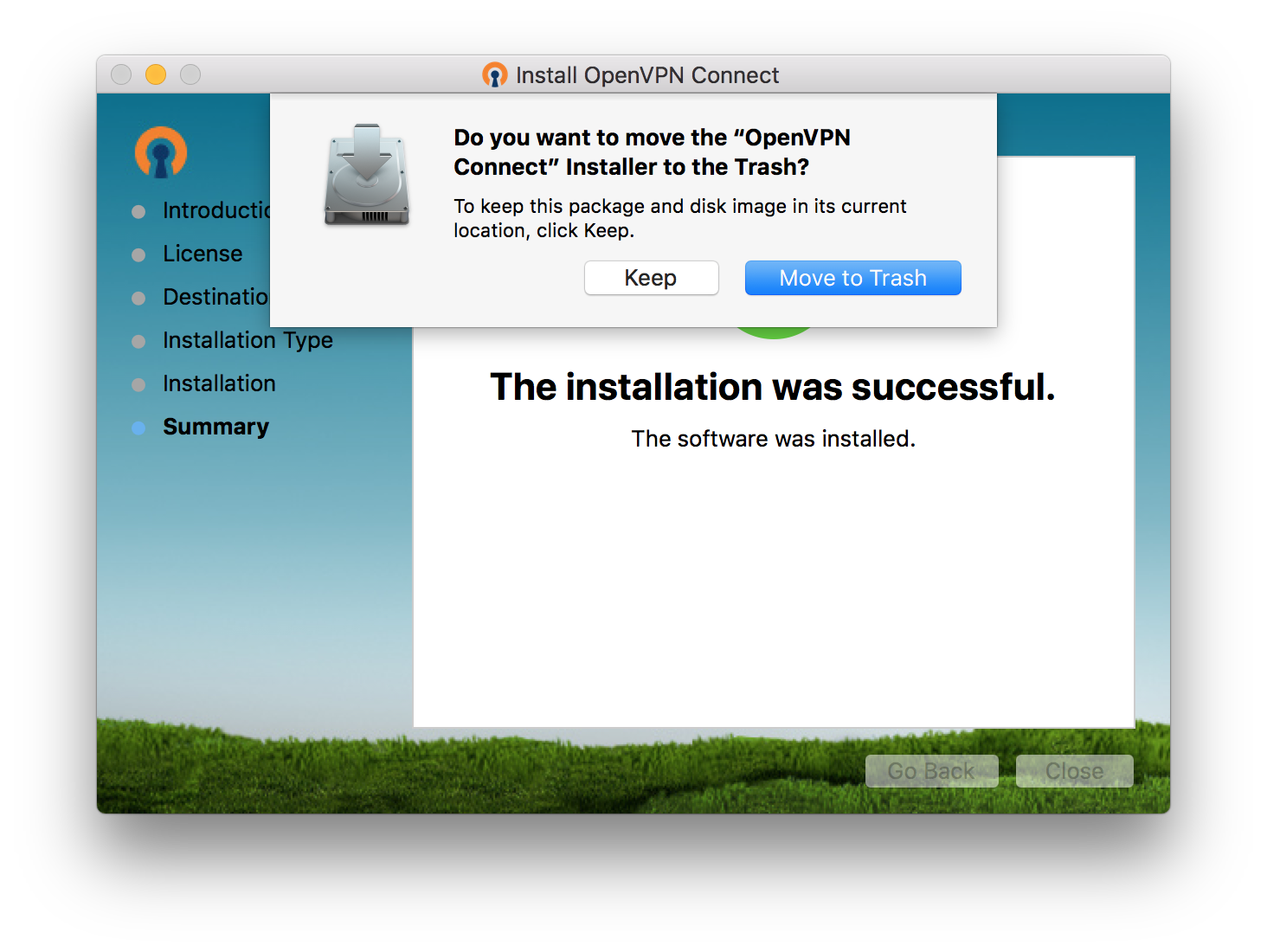The width and height of the screenshot is (1267, 952).
Task: Click the Install OpenVPN Connect window title
Action: pos(646,75)
